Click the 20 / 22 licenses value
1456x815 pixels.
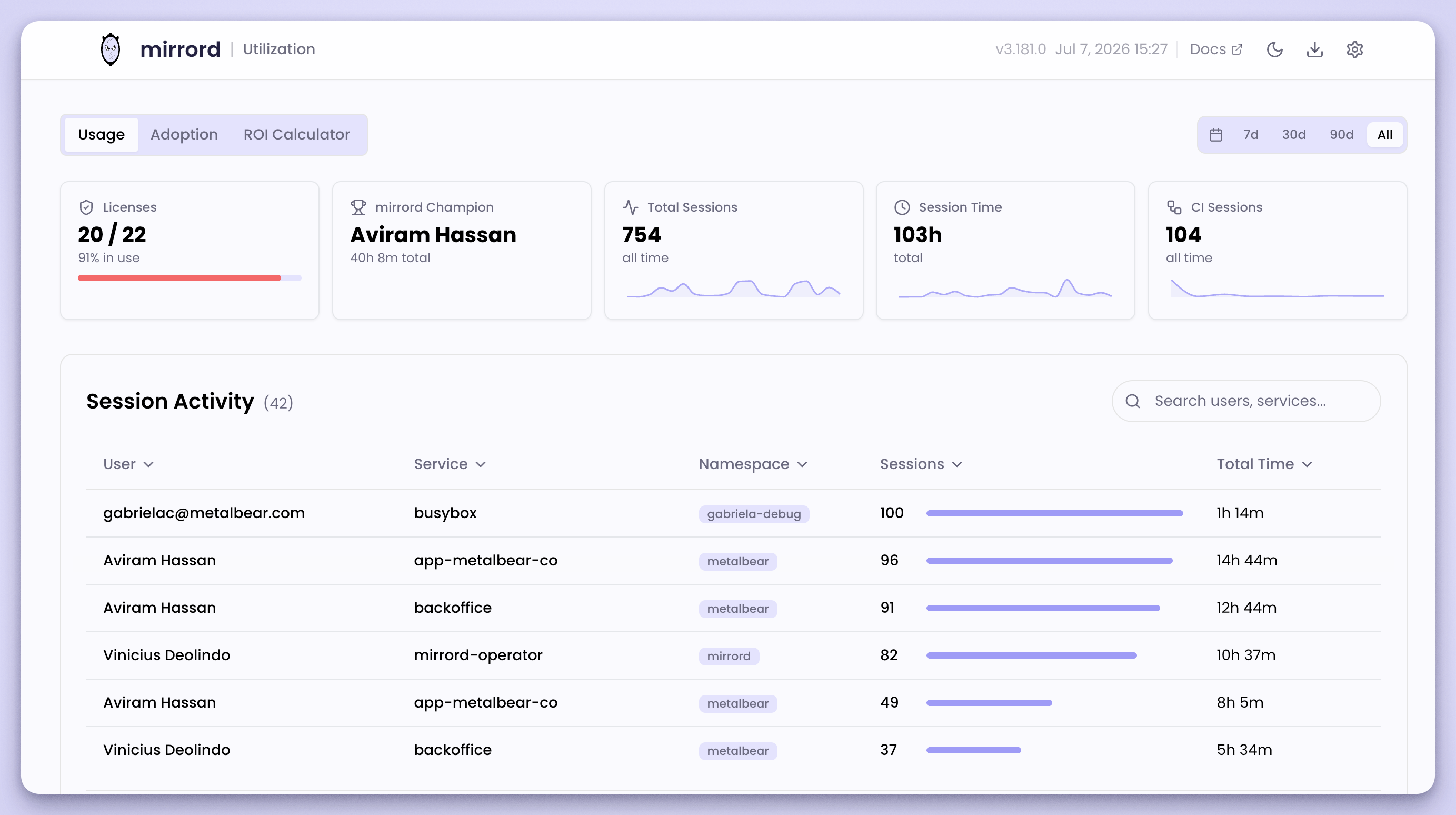112,235
